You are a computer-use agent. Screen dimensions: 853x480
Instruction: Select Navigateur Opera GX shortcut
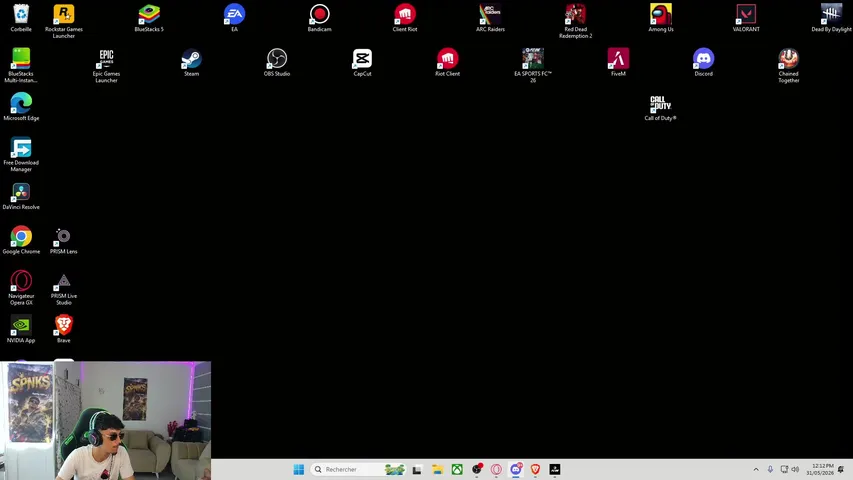coord(21,287)
